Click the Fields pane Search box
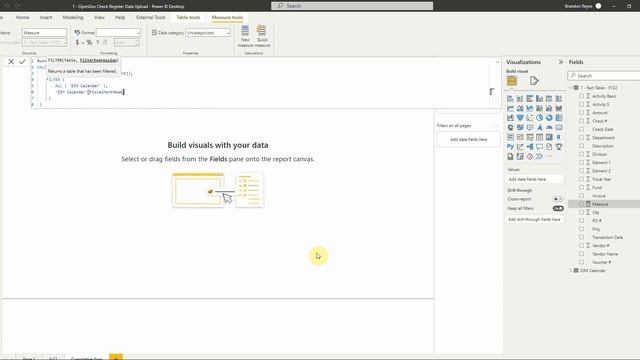 [x=604, y=76]
